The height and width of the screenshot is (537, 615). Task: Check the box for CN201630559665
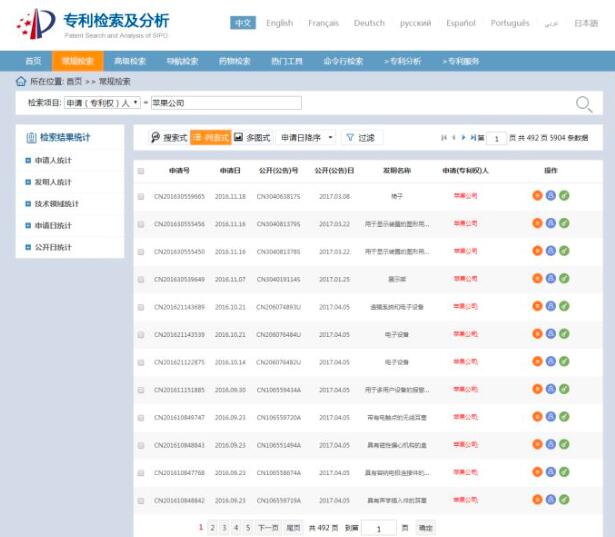141,196
